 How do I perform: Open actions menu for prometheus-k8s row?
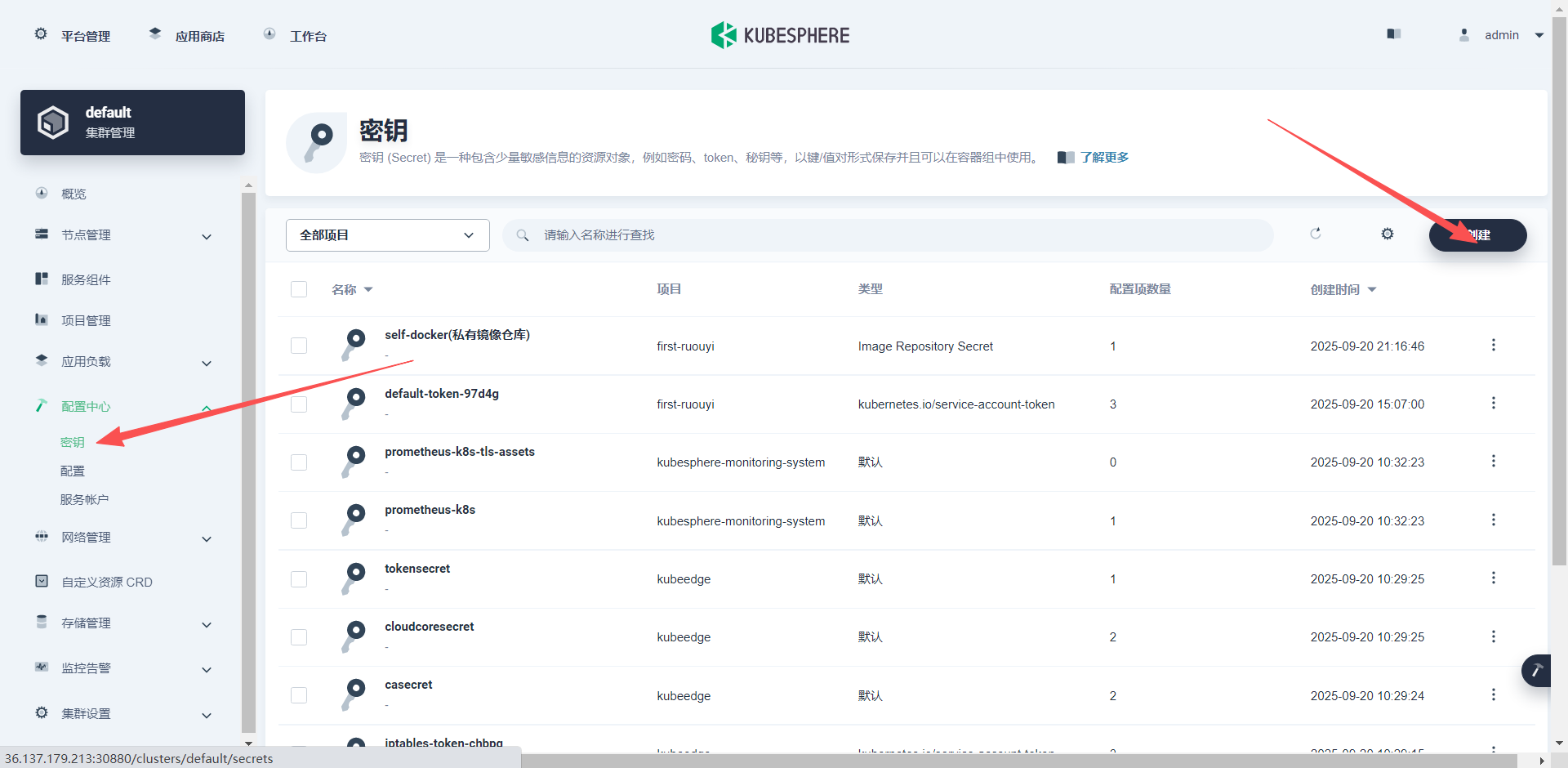click(x=1494, y=520)
